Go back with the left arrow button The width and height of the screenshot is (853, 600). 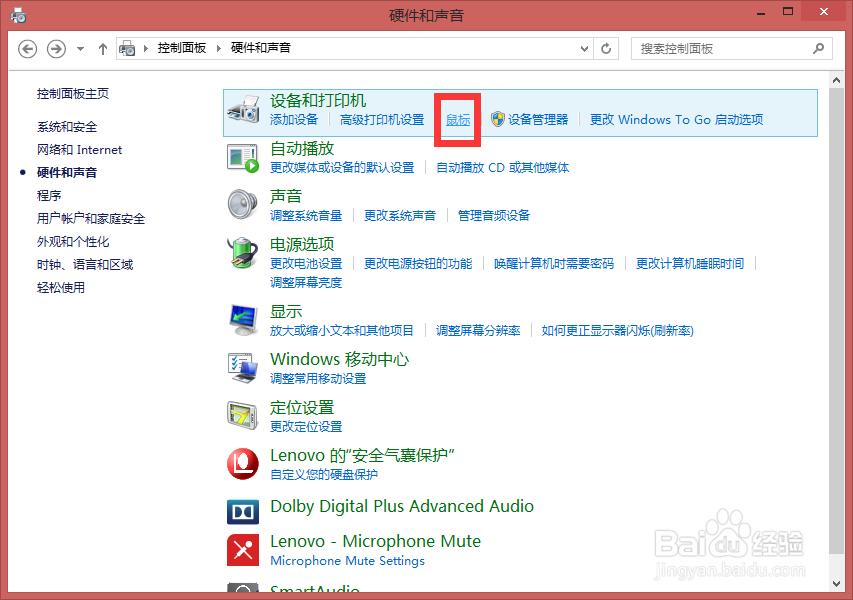[27, 49]
